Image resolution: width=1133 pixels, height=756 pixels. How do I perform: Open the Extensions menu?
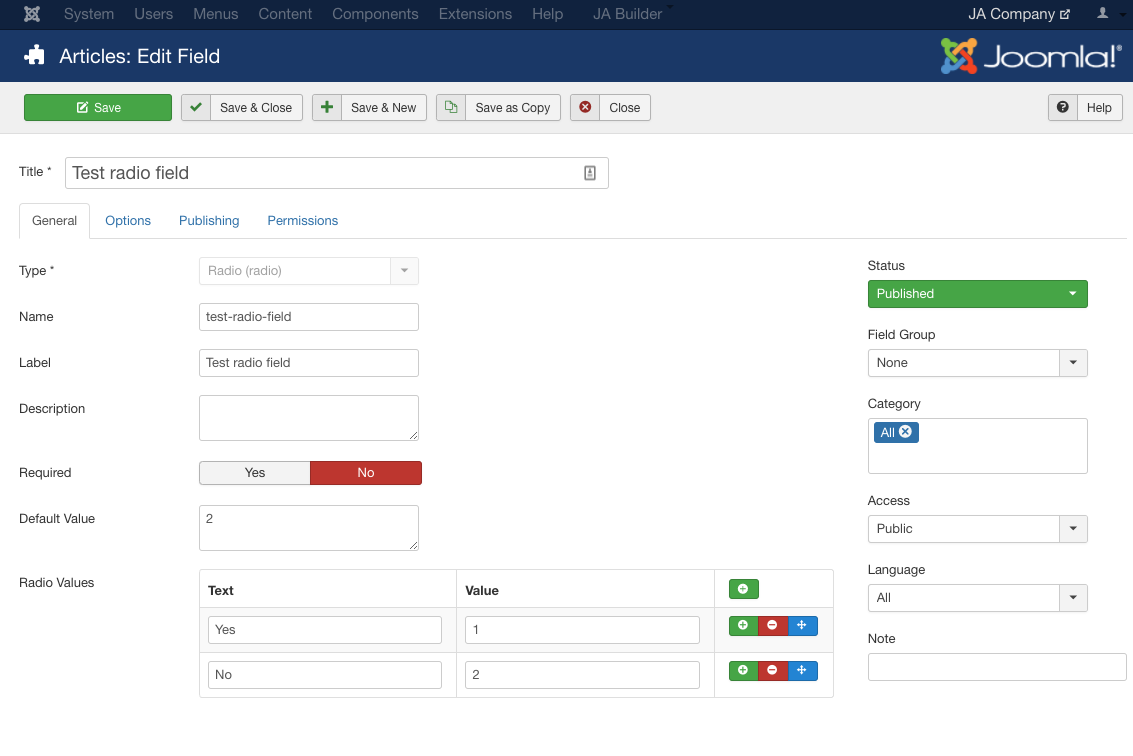pos(476,14)
